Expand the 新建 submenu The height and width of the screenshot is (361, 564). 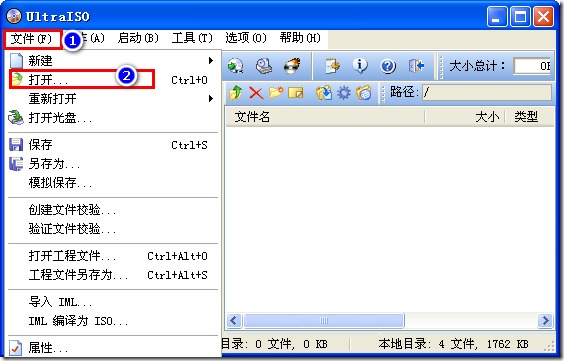tap(113, 60)
